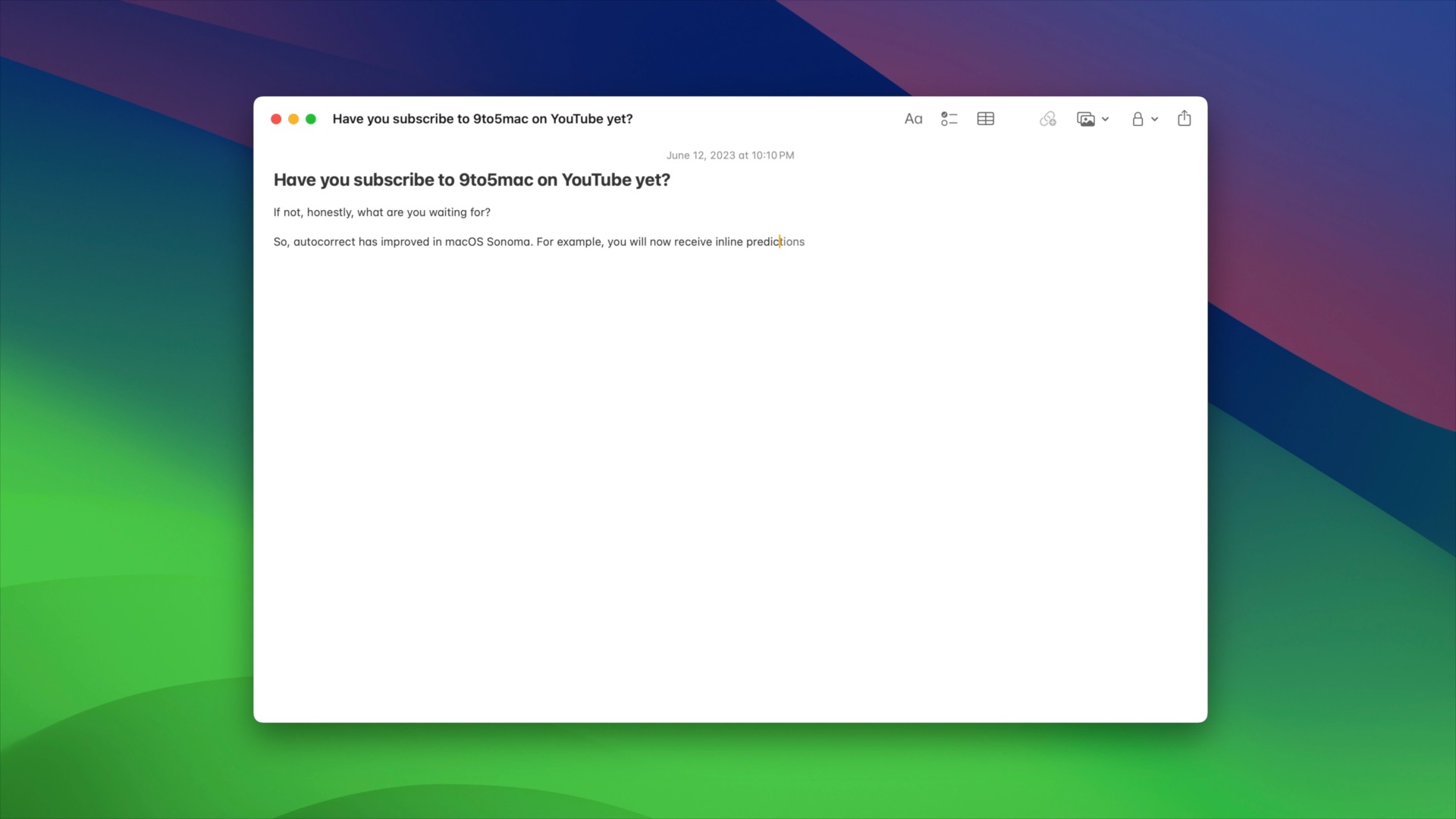
Task: Click the lock note icon
Action: point(1137,119)
